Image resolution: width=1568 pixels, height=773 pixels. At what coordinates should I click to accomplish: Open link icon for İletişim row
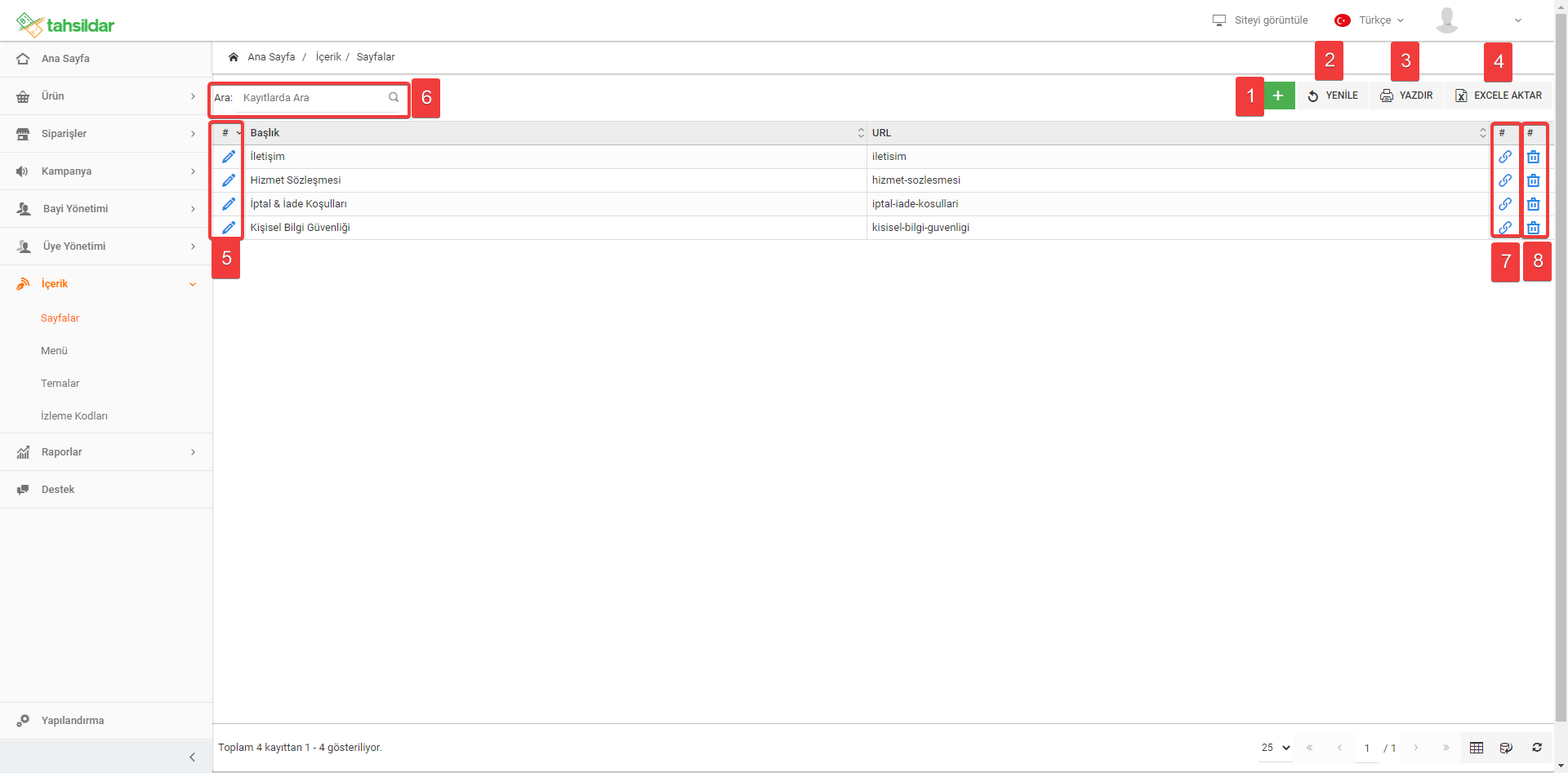[x=1505, y=157]
